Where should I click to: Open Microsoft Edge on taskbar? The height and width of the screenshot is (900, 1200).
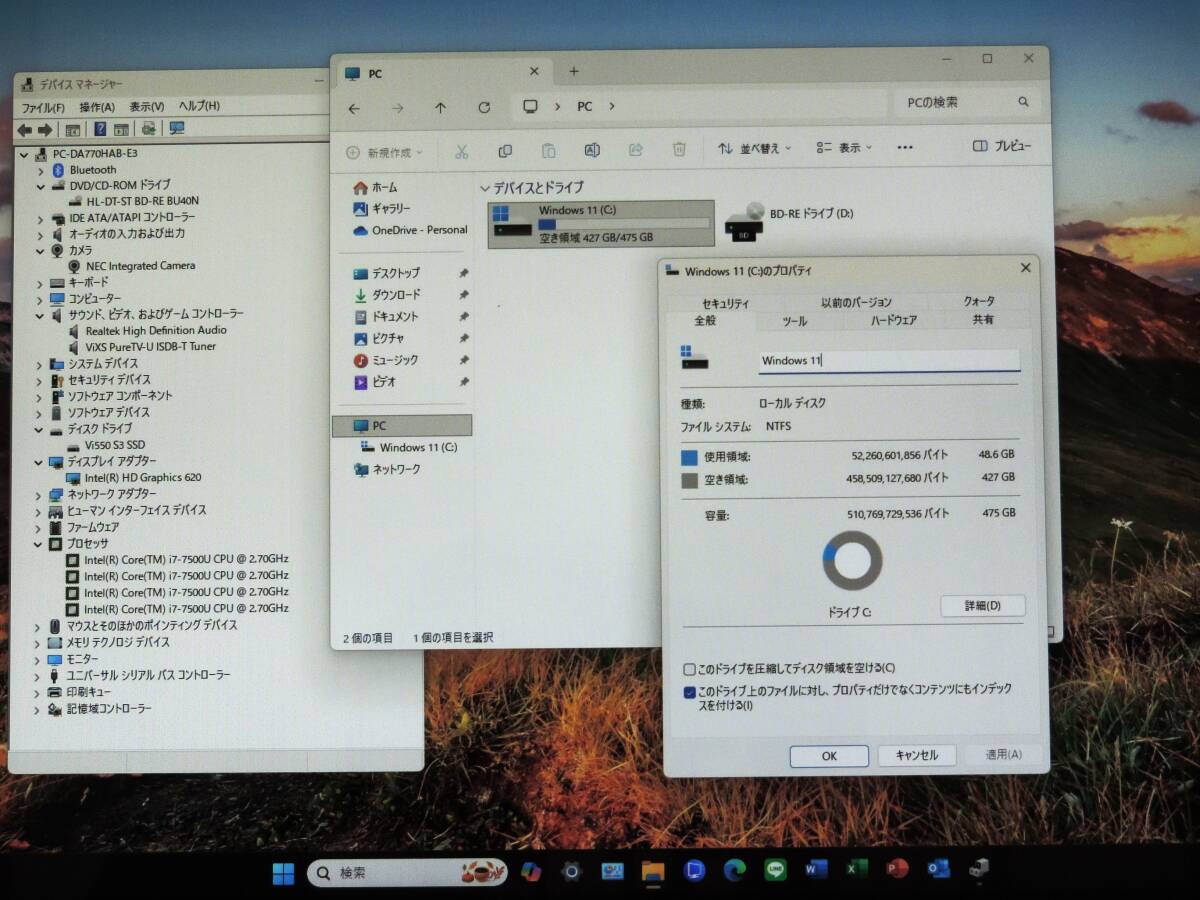point(735,870)
